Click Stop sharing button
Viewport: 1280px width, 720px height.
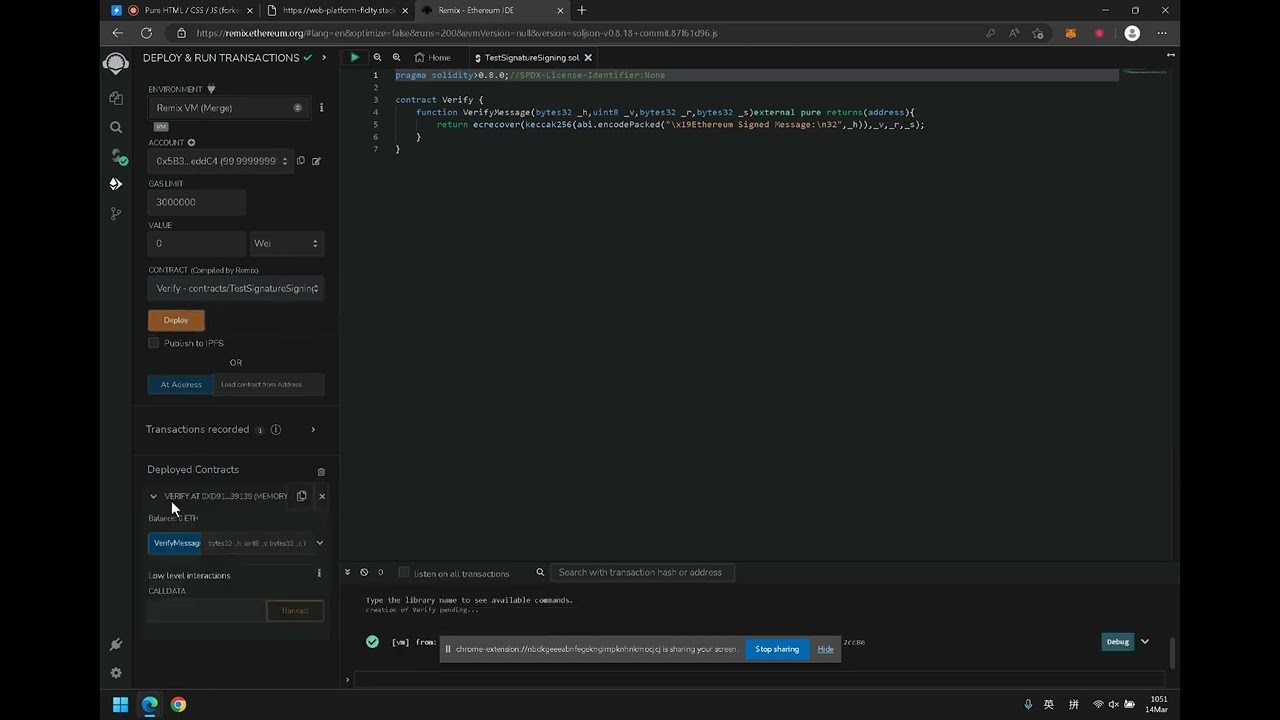click(x=777, y=649)
